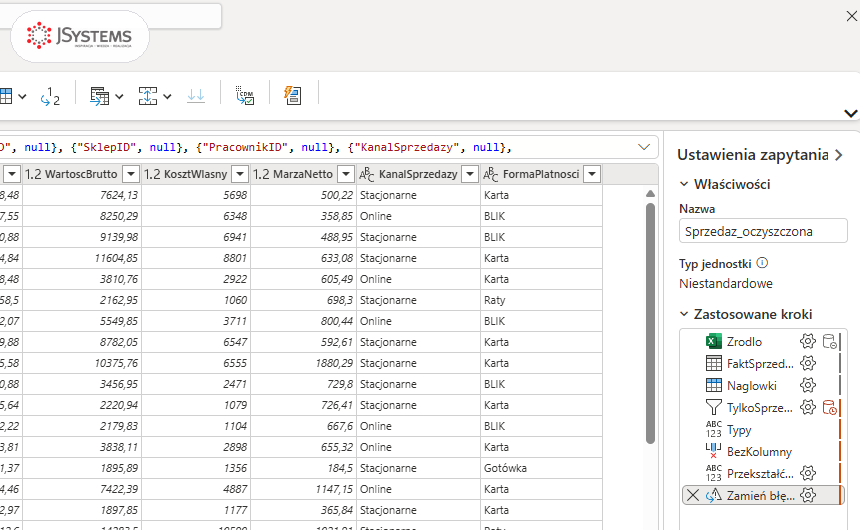Click the info icon next to Typ jednostki
Image resolution: width=860 pixels, height=530 pixels.
click(762, 263)
